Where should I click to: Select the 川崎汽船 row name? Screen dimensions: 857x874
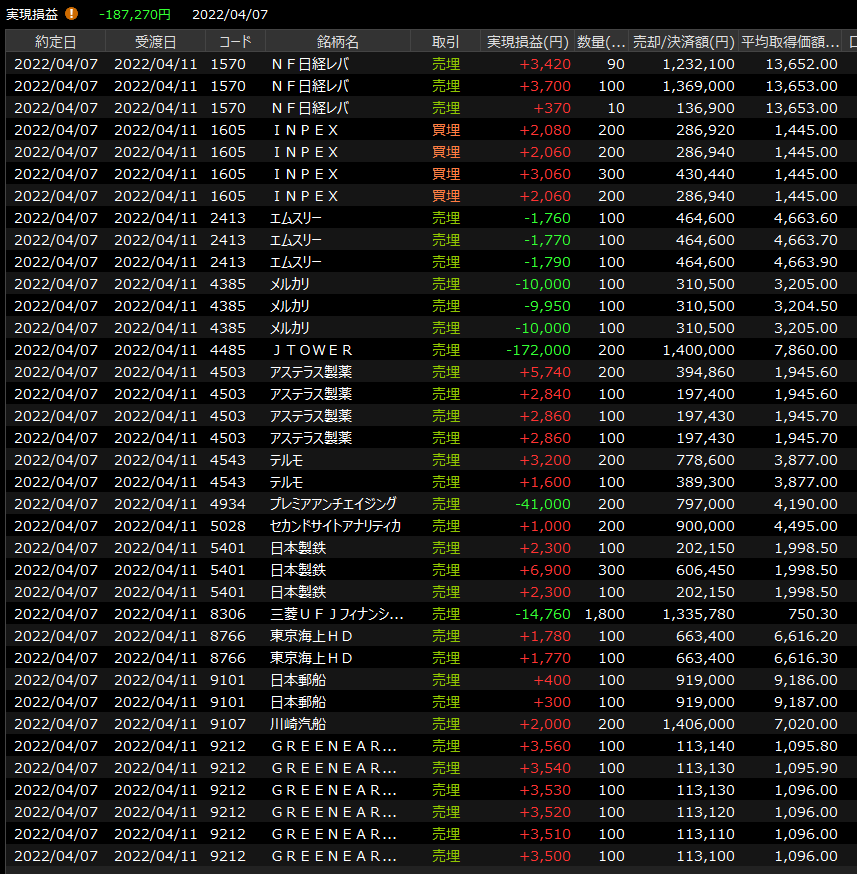tap(298, 724)
